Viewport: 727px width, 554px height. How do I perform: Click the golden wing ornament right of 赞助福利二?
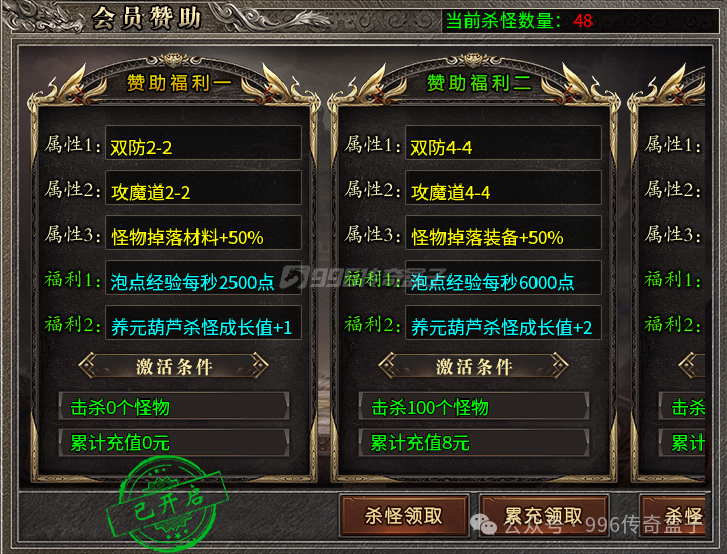click(x=580, y=87)
